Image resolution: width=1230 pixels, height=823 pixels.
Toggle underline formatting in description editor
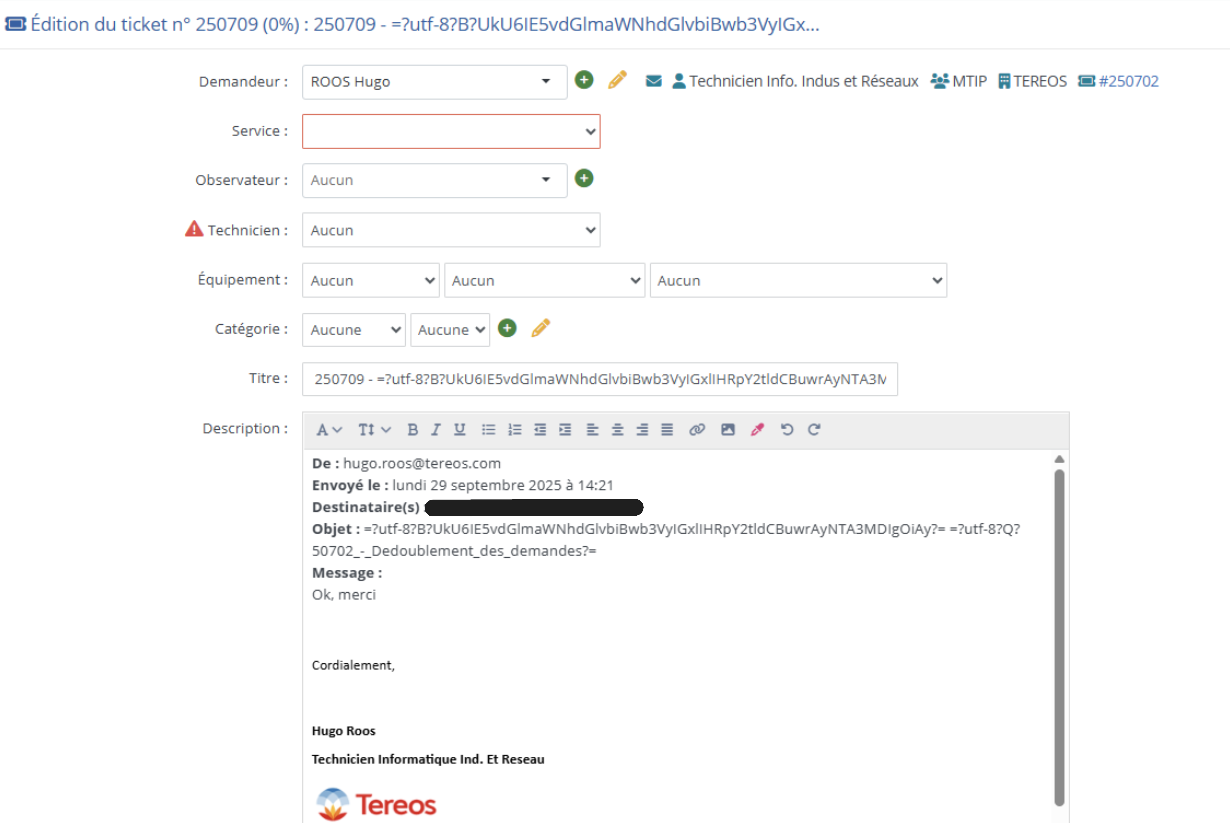coord(460,430)
